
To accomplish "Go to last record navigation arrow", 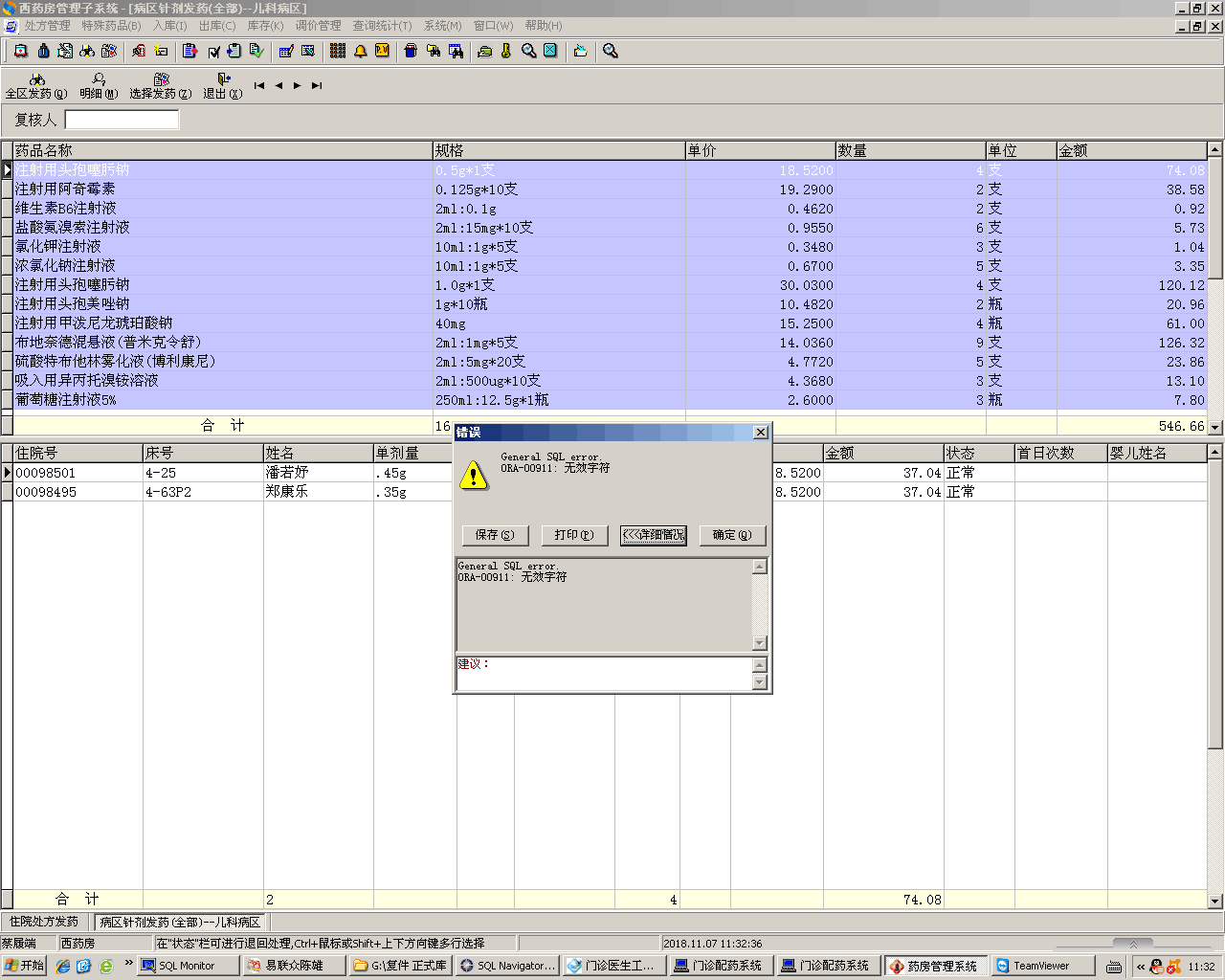I will 317,86.
